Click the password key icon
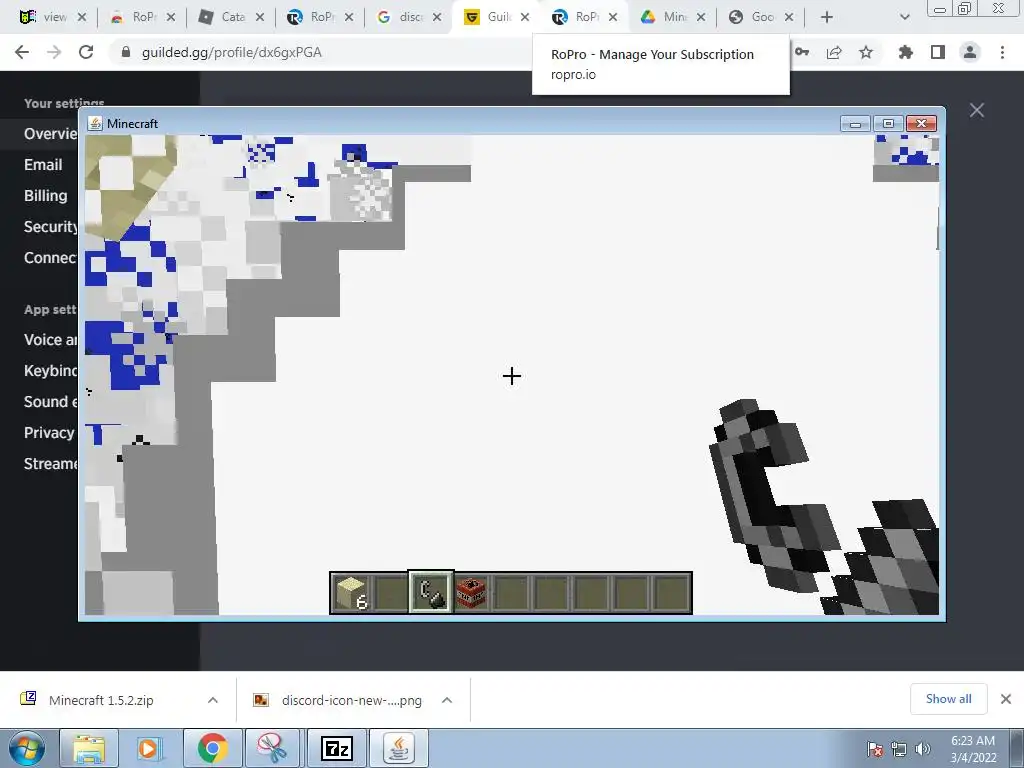The height and width of the screenshot is (768, 1024). (x=802, y=52)
